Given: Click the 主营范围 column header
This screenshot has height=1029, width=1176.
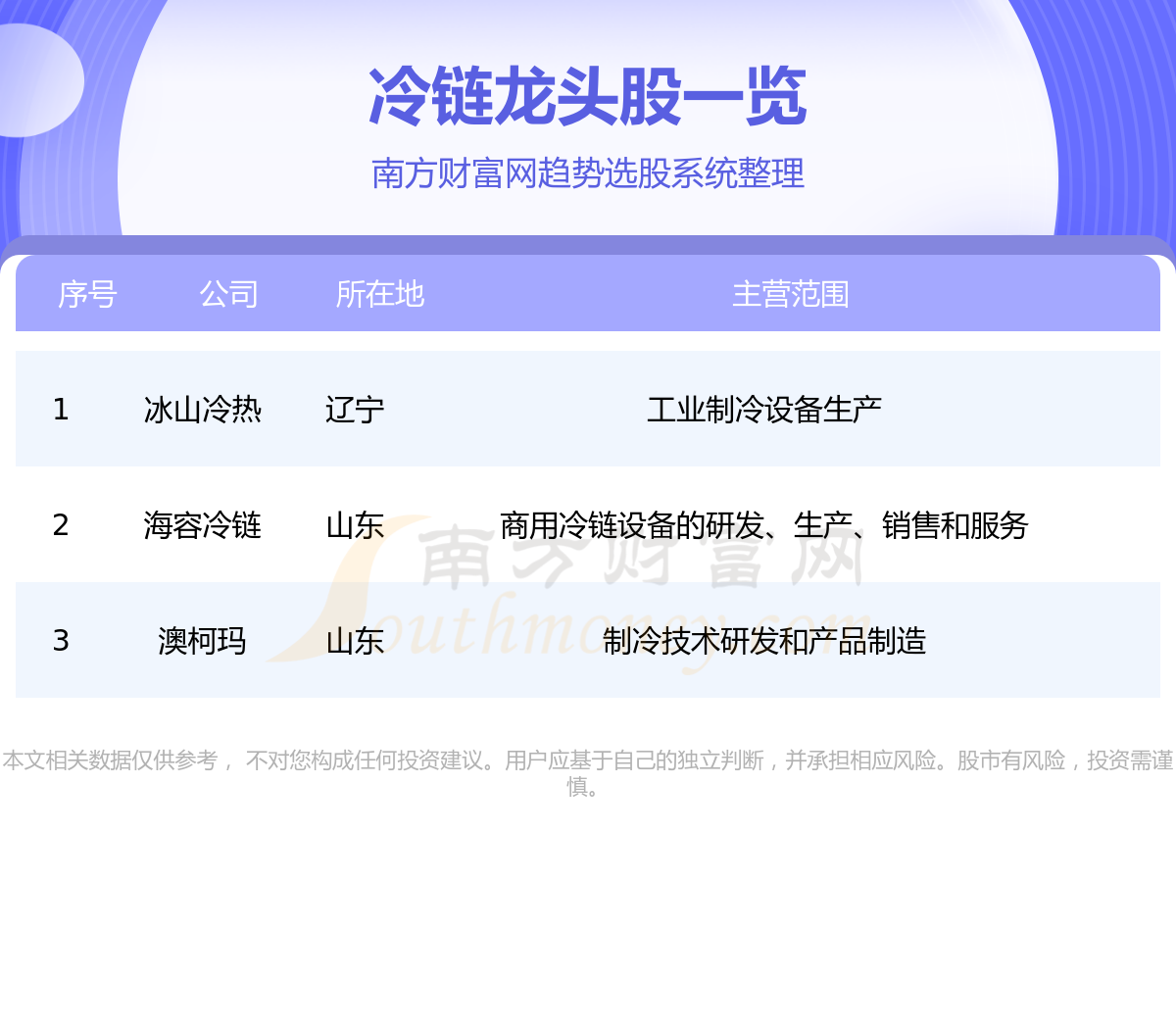Looking at the screenshot, I should [791, 294].
